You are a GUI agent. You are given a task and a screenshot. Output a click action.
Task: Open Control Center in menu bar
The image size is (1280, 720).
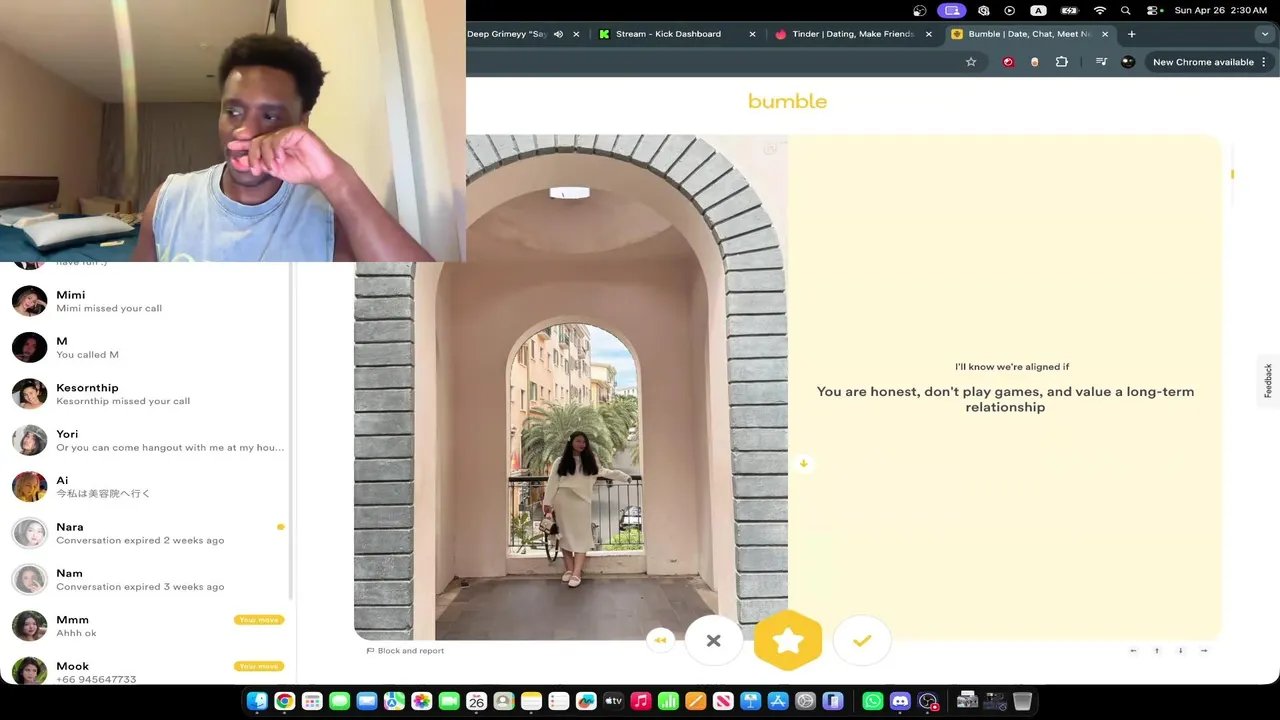point(1154,10)
